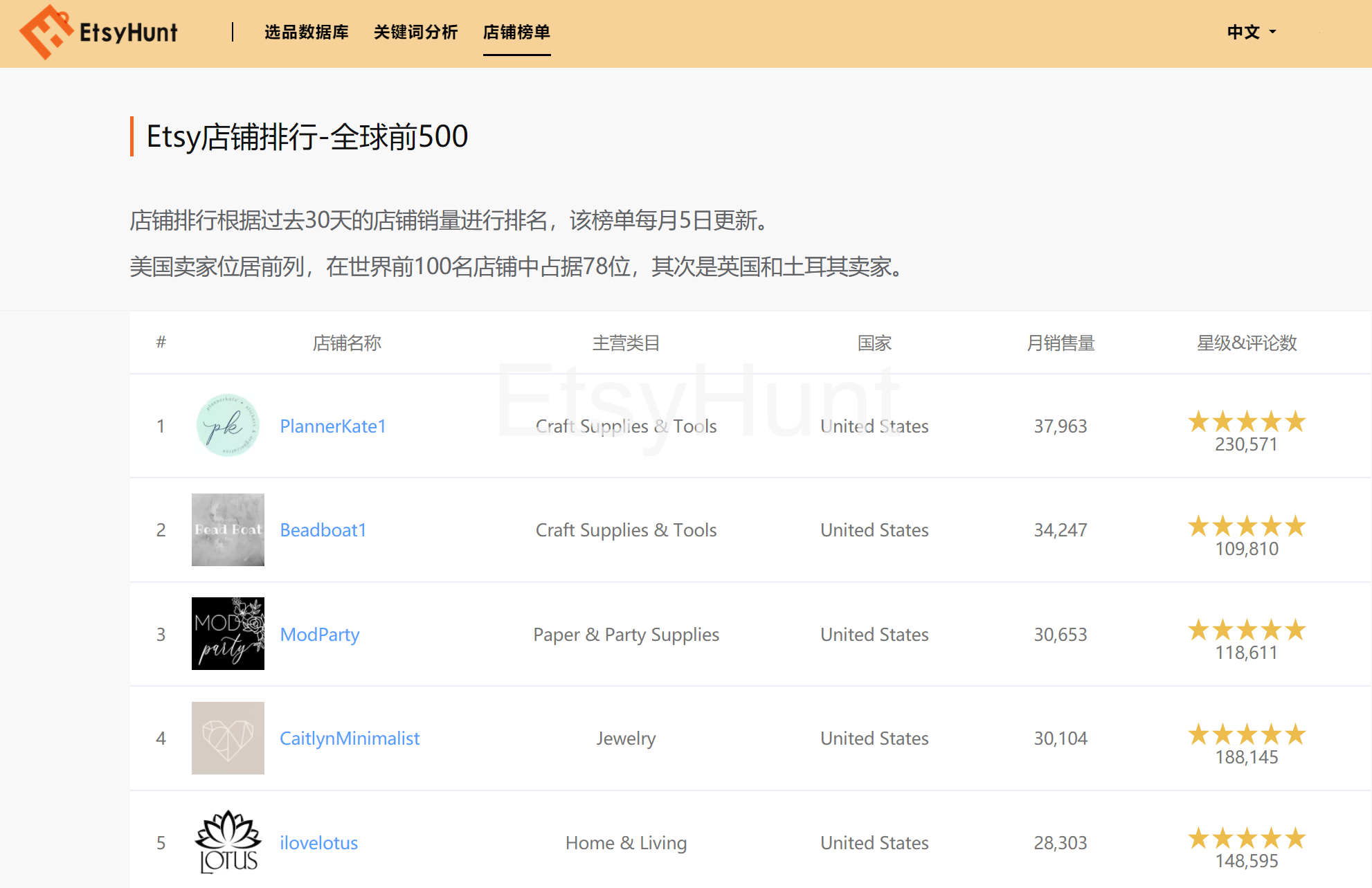The height and width of the screenshot is (888, 1372).
Task: Select the 店铺榜单 tab
Action: (516, 32)
